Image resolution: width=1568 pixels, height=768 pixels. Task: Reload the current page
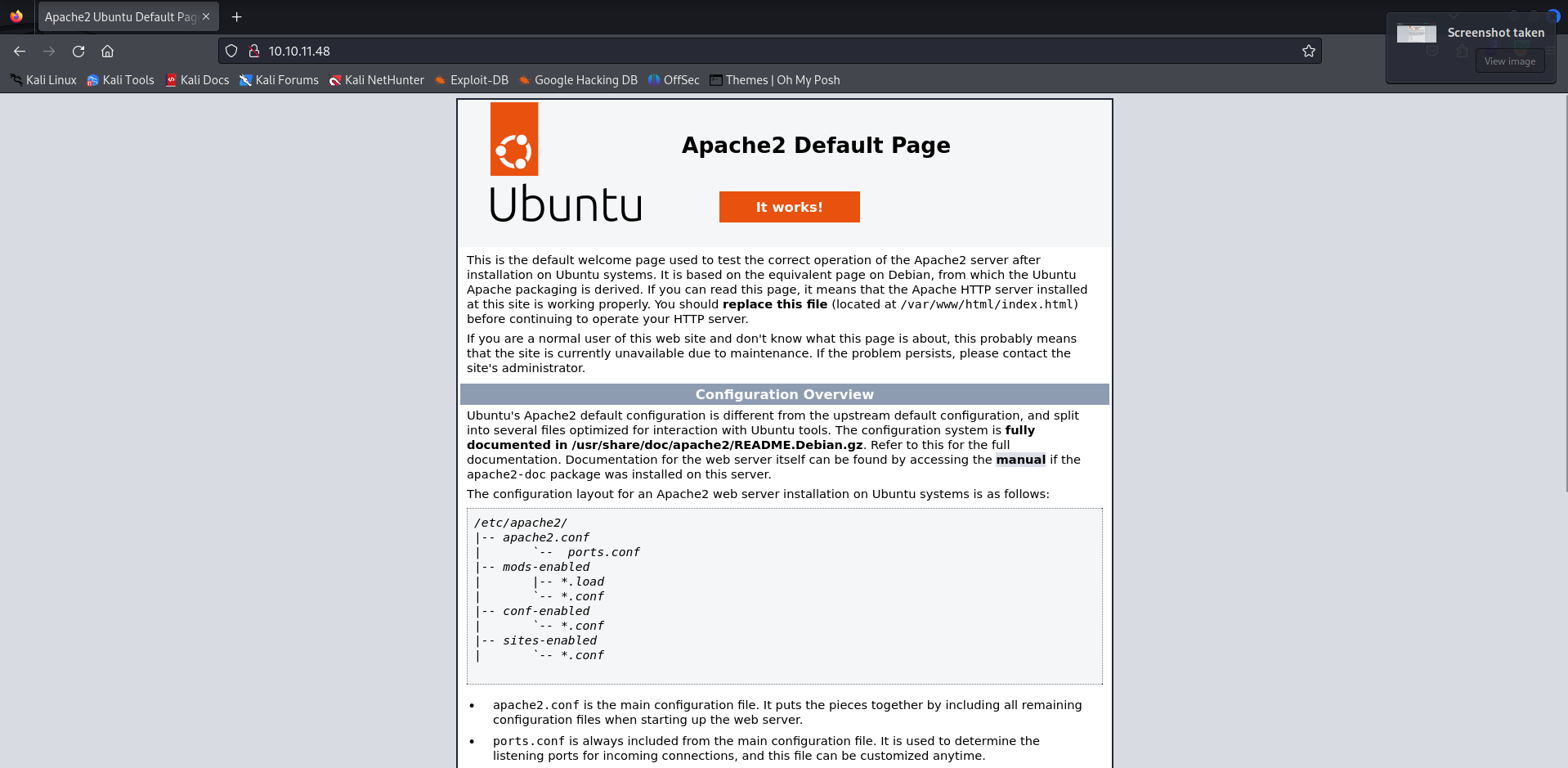[x=78, y=51]
